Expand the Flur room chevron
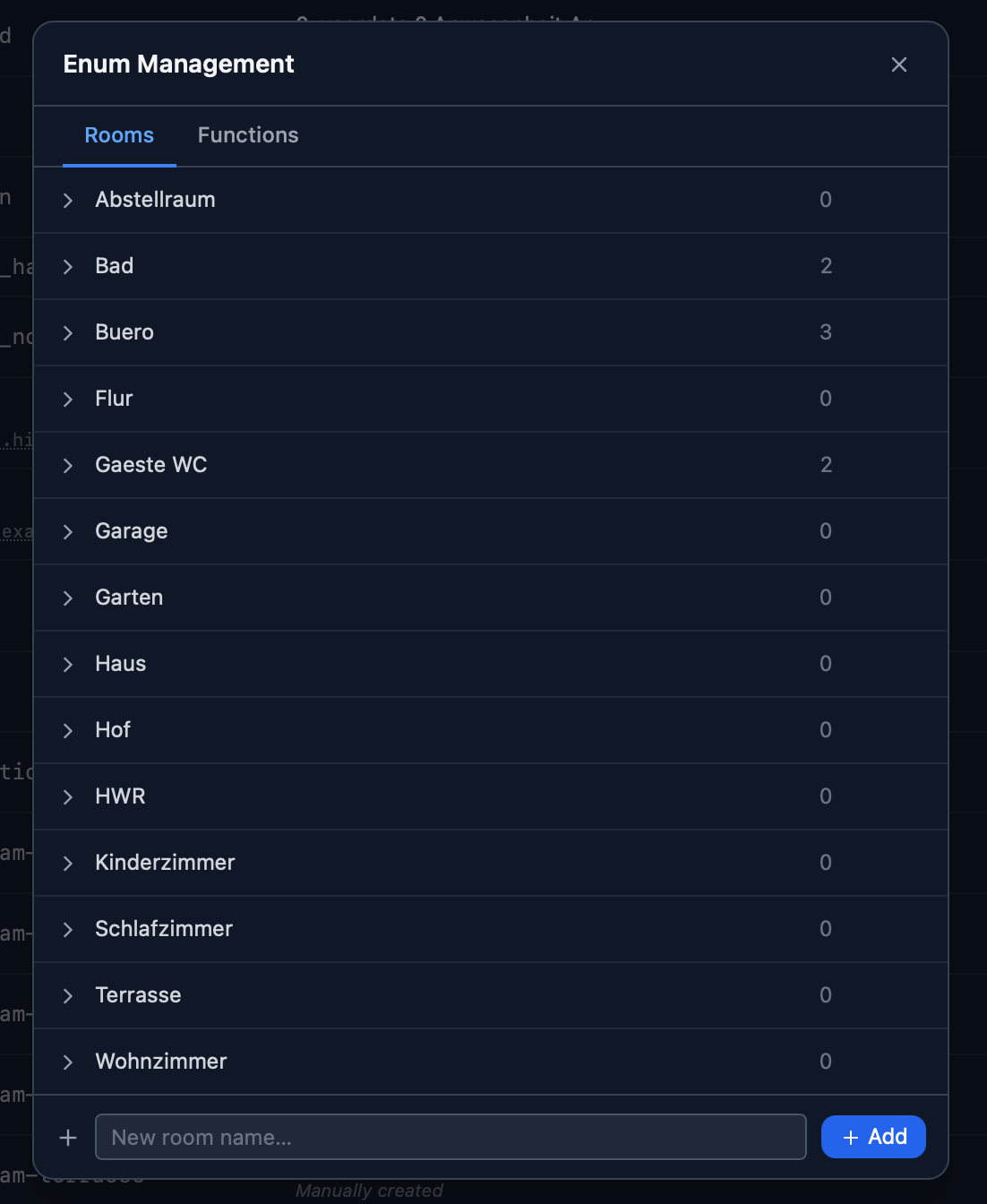The height and width of the screenshot is (1204, 987). point(68,400)
